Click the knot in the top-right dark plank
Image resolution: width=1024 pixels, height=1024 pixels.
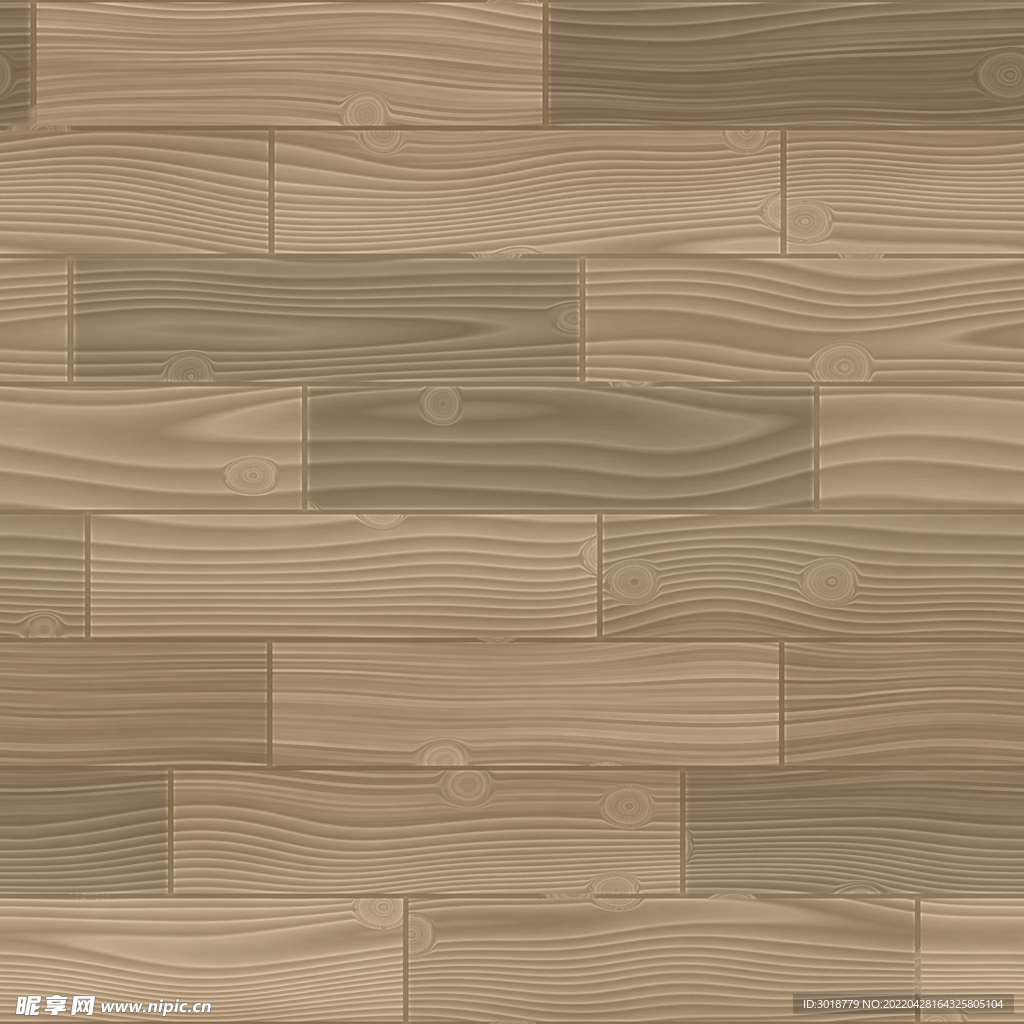[1002, 74]
